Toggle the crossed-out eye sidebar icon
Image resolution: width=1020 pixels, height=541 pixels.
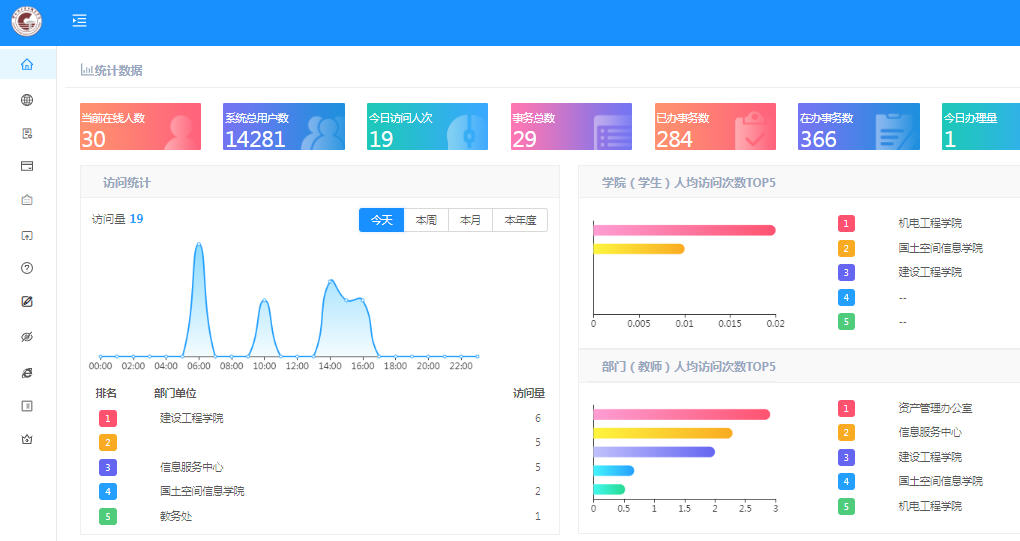pyautogui.click(x=27, y=337)
